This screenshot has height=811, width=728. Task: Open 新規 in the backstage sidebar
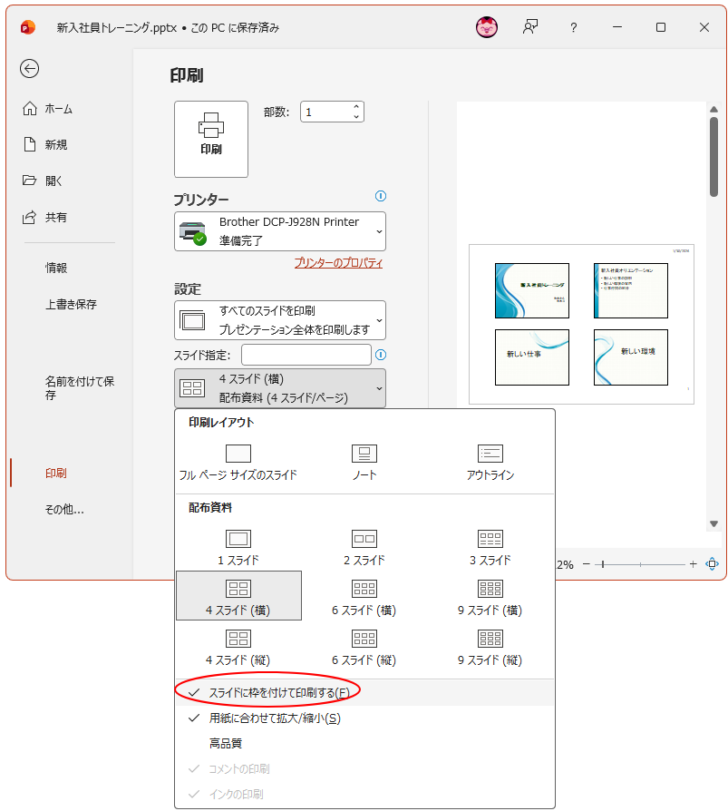pyautogui.click(x=56, y=145)
